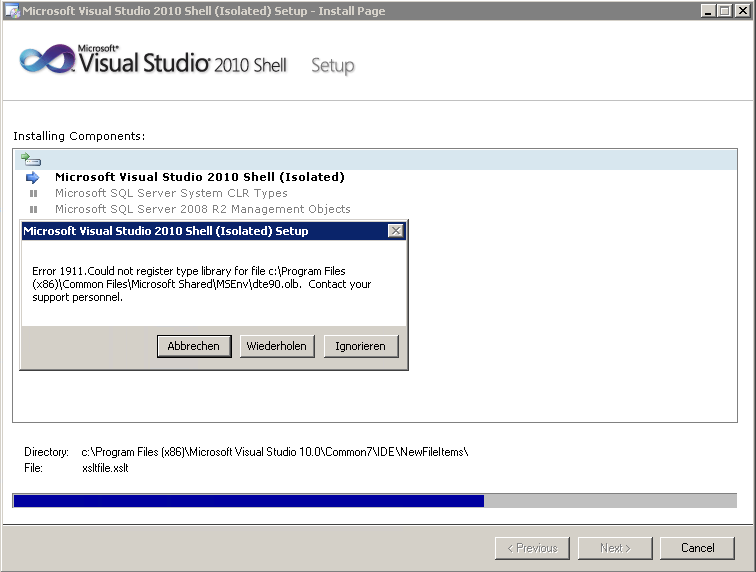Select Microsoft SQL Server System CLR Types row

[171, 193]
